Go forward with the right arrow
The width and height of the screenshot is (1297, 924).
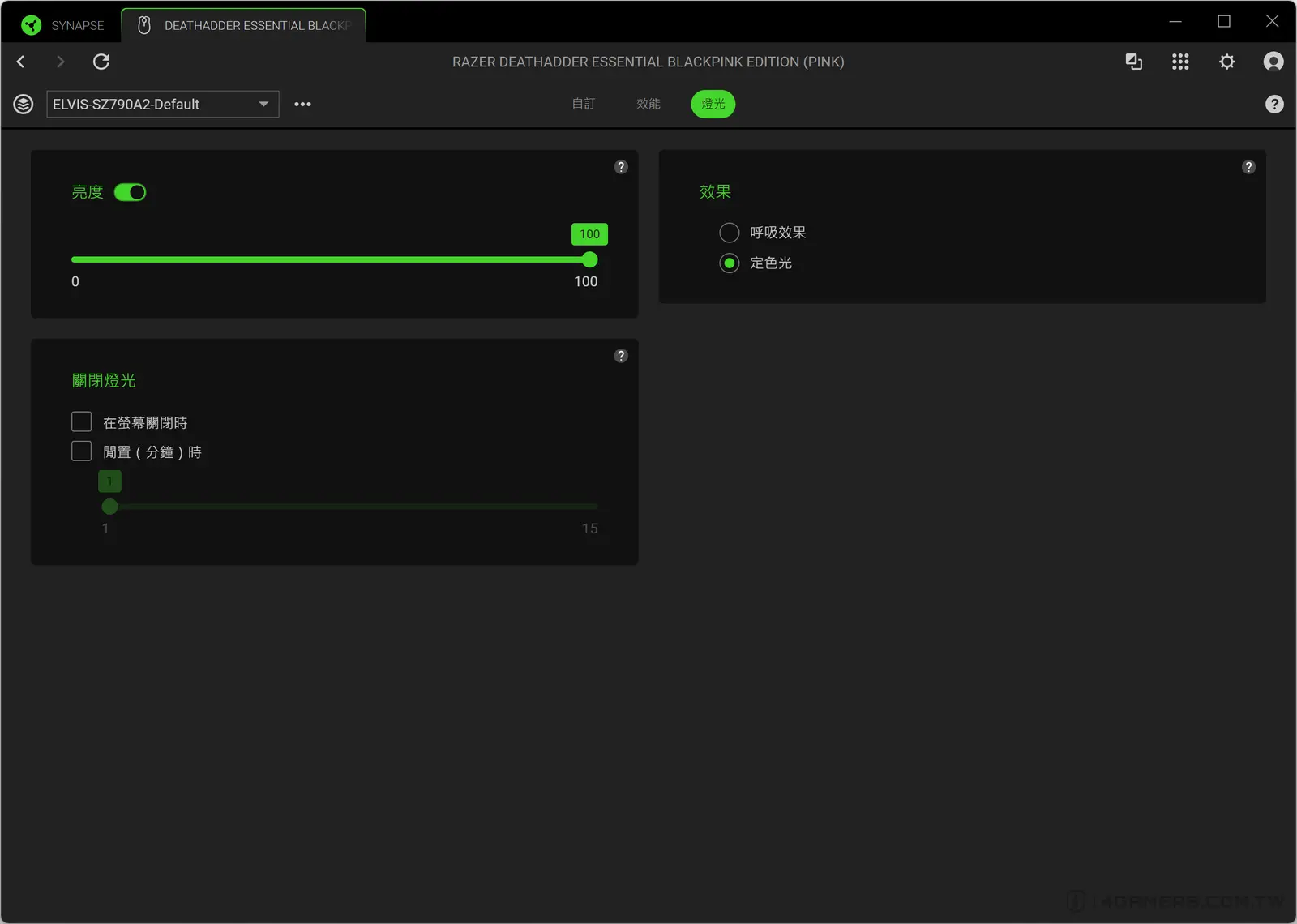click(x=60, y=62)
